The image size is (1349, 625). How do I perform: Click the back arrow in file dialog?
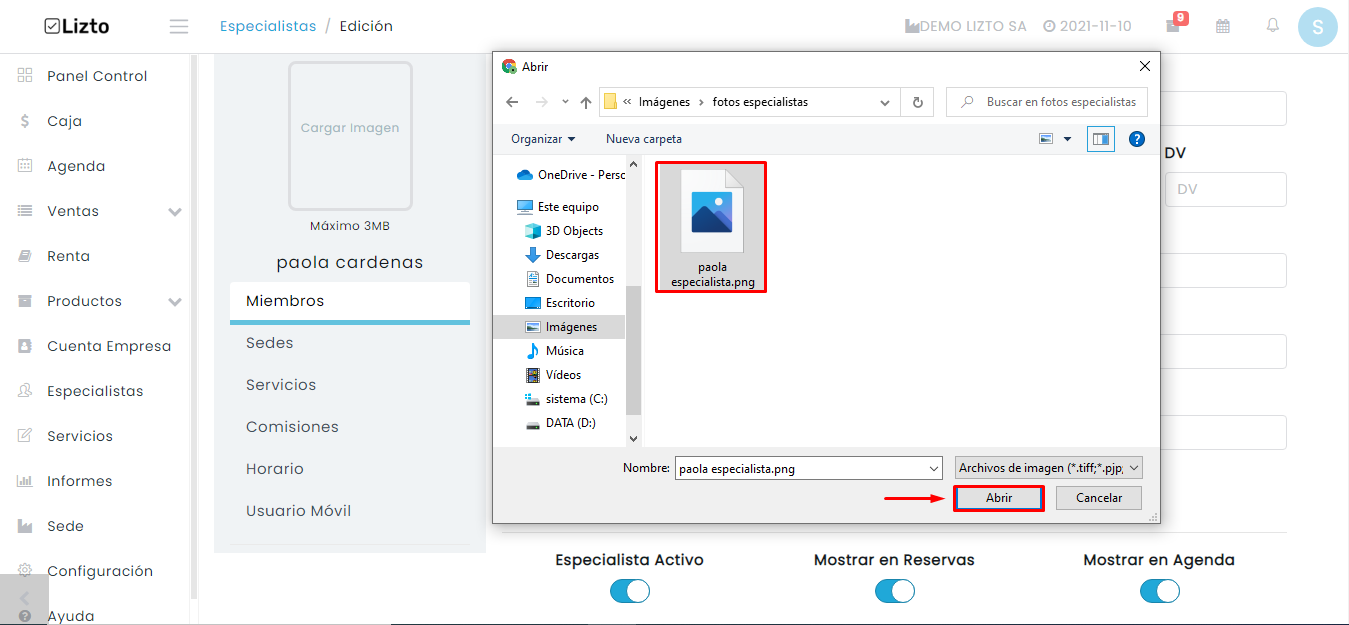coord(512,102)
